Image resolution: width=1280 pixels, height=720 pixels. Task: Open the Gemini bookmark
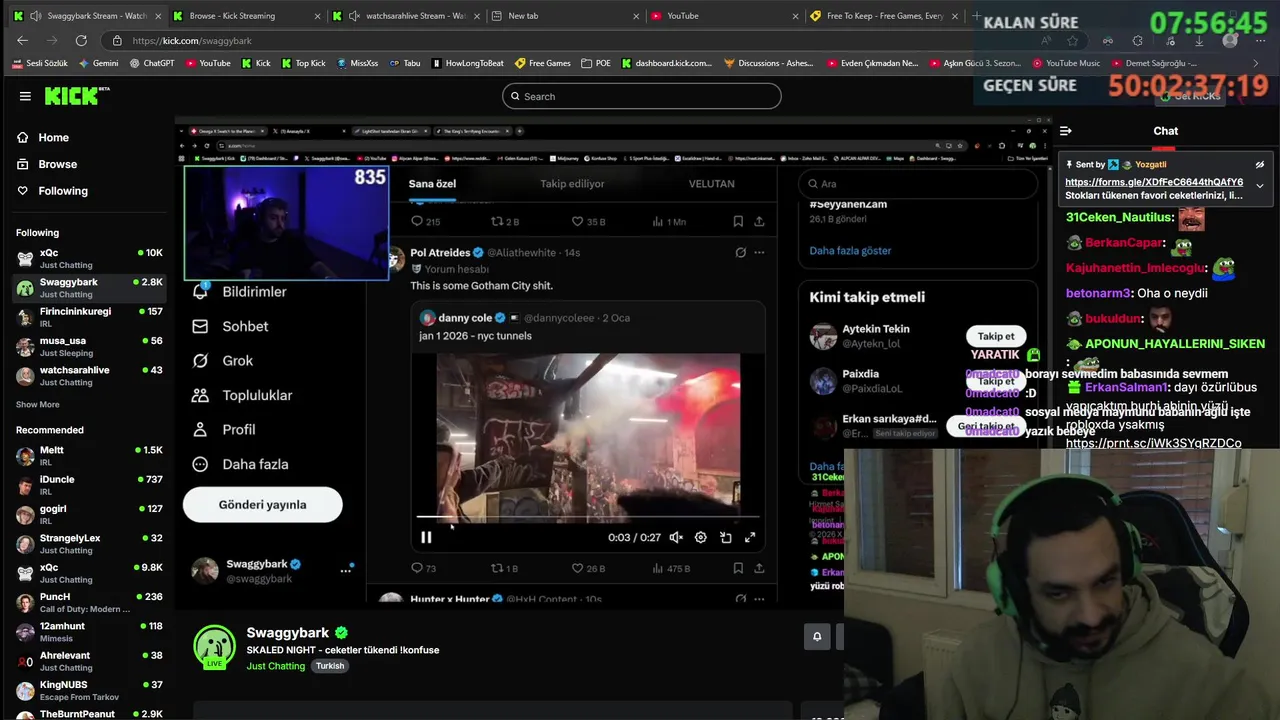click(x=97, y=63)
